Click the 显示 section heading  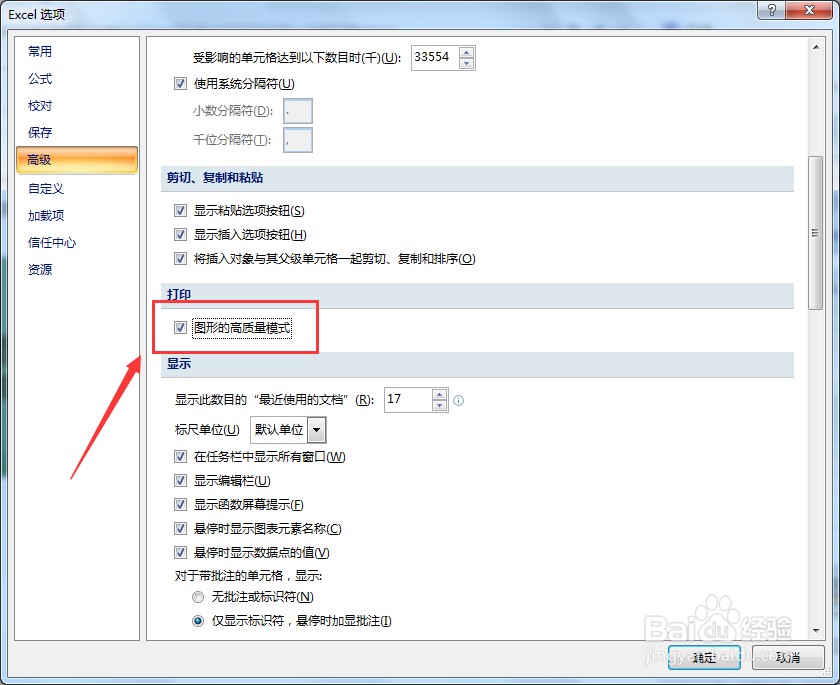click(x=179, y=364)
